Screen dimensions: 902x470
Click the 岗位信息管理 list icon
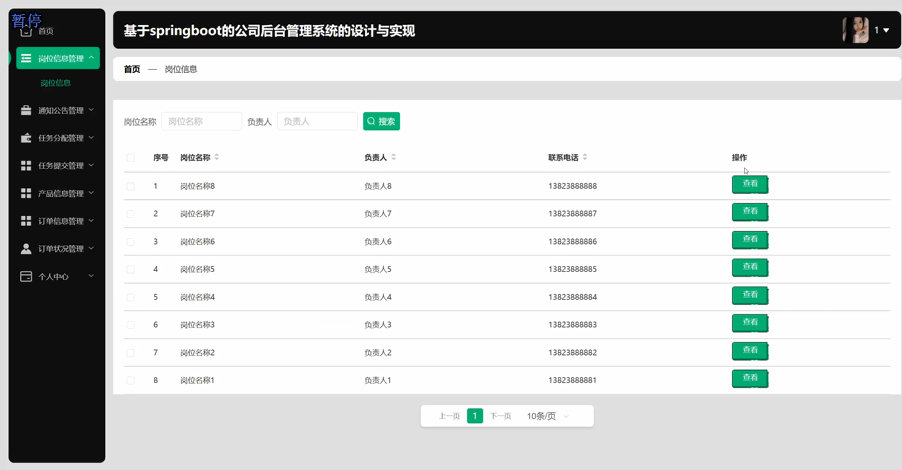click(26, 58)
